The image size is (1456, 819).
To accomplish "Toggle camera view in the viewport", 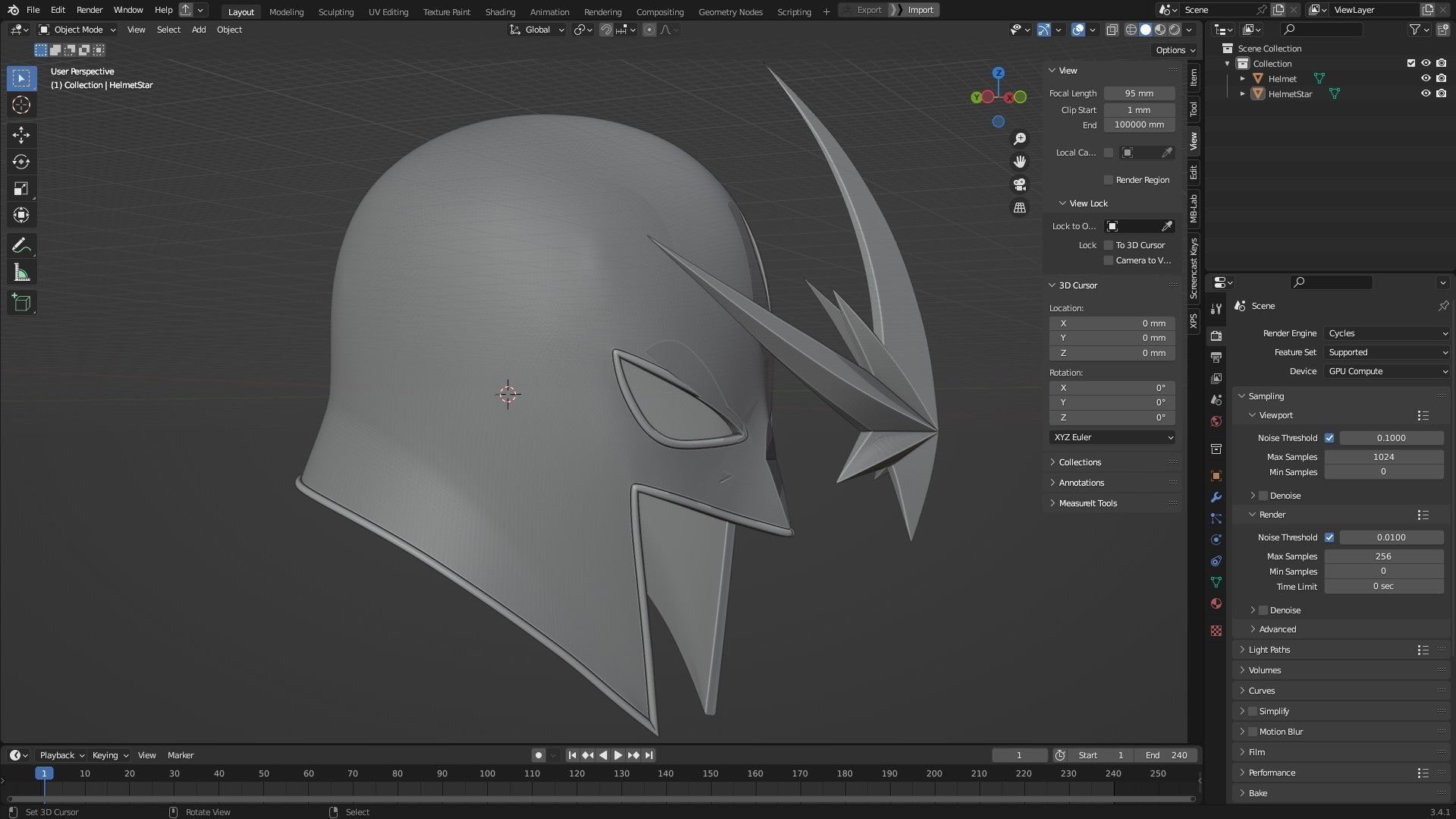I will (x=1020, y=184).
